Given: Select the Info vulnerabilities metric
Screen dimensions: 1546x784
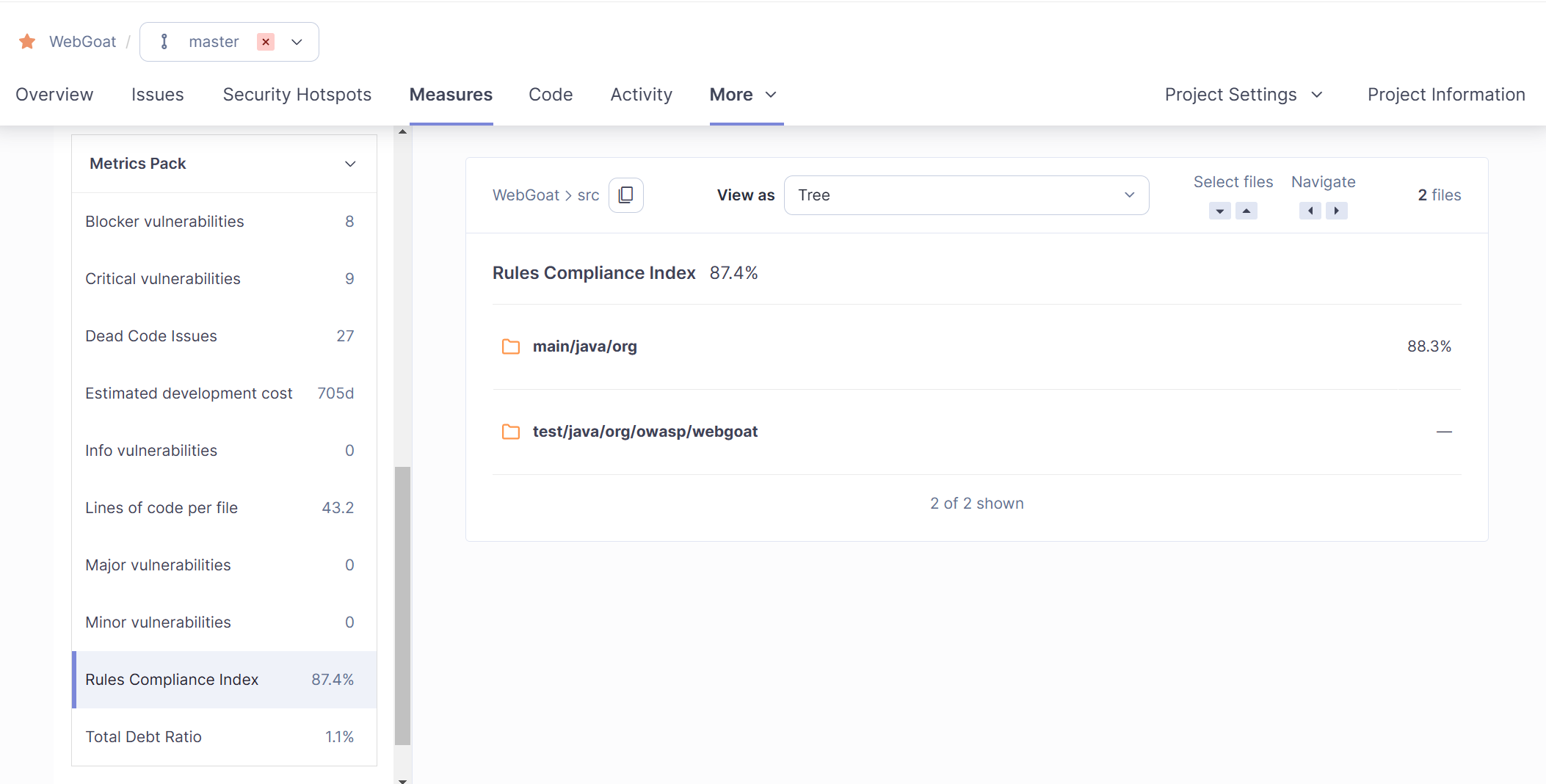Looking at the screenshot, I should (x=224, y=451).
